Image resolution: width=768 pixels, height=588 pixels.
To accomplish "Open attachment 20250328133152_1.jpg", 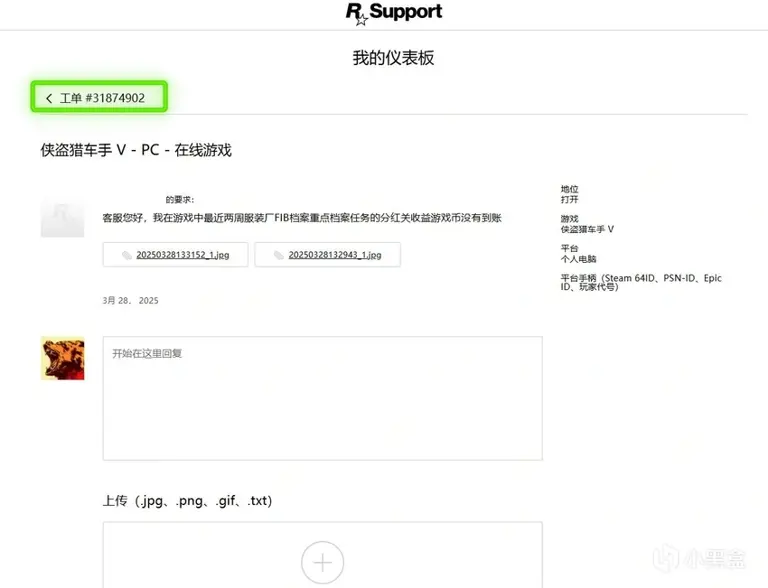I will coord(183,255).
